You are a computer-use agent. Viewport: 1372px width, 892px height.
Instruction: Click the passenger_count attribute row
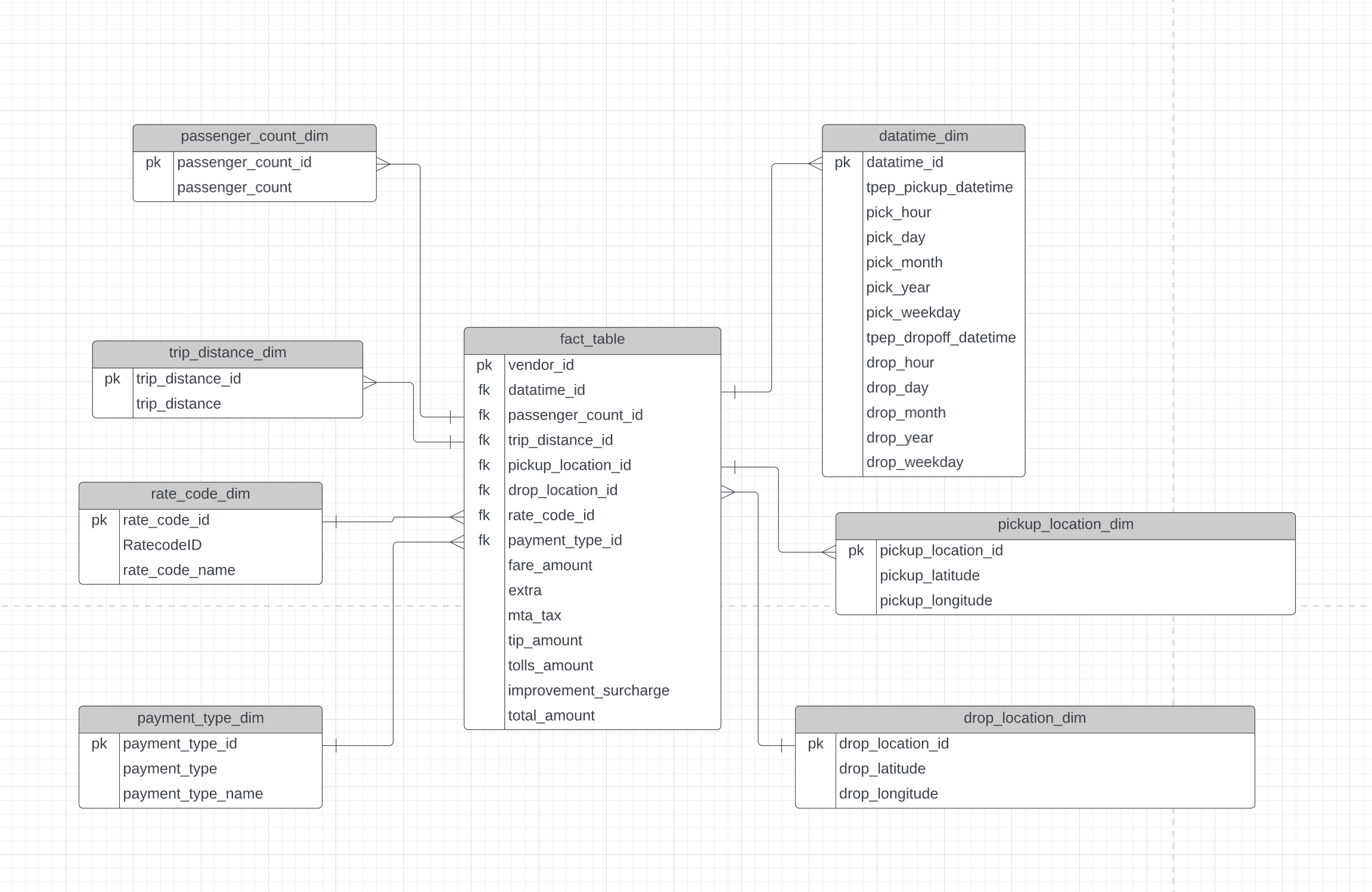click(234, 187)
